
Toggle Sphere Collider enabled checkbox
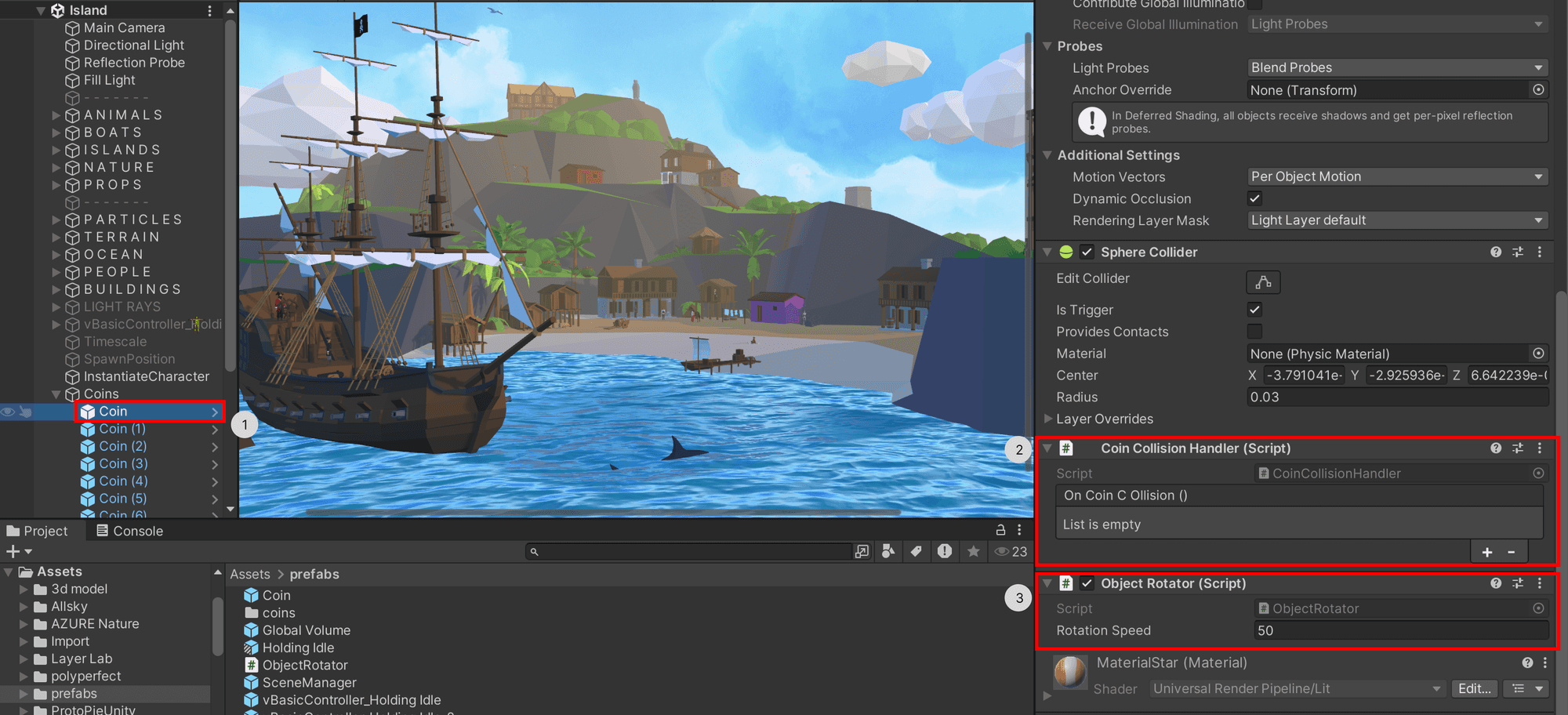1087,252
